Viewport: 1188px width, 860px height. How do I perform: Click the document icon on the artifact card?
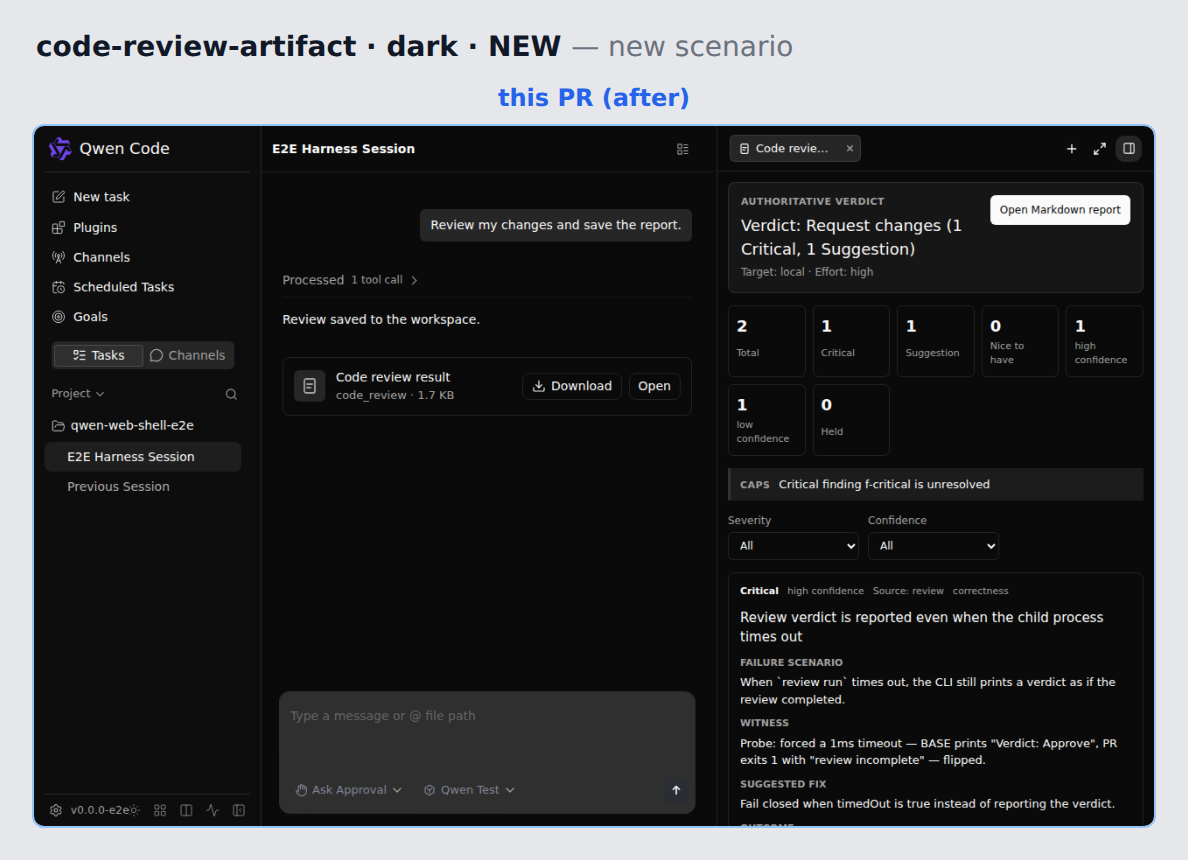310,386
